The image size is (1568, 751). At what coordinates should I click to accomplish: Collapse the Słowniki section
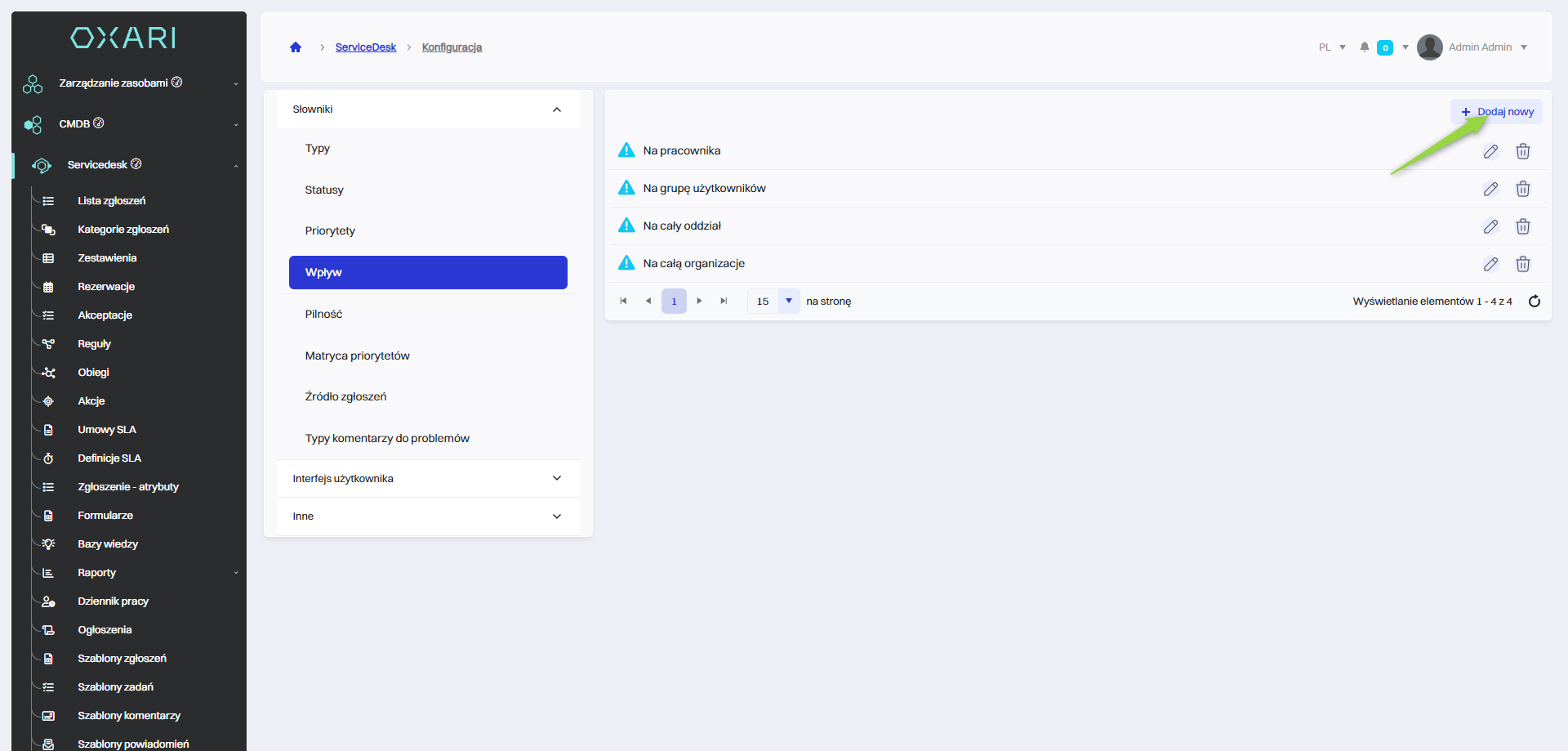tap(557, 110)
